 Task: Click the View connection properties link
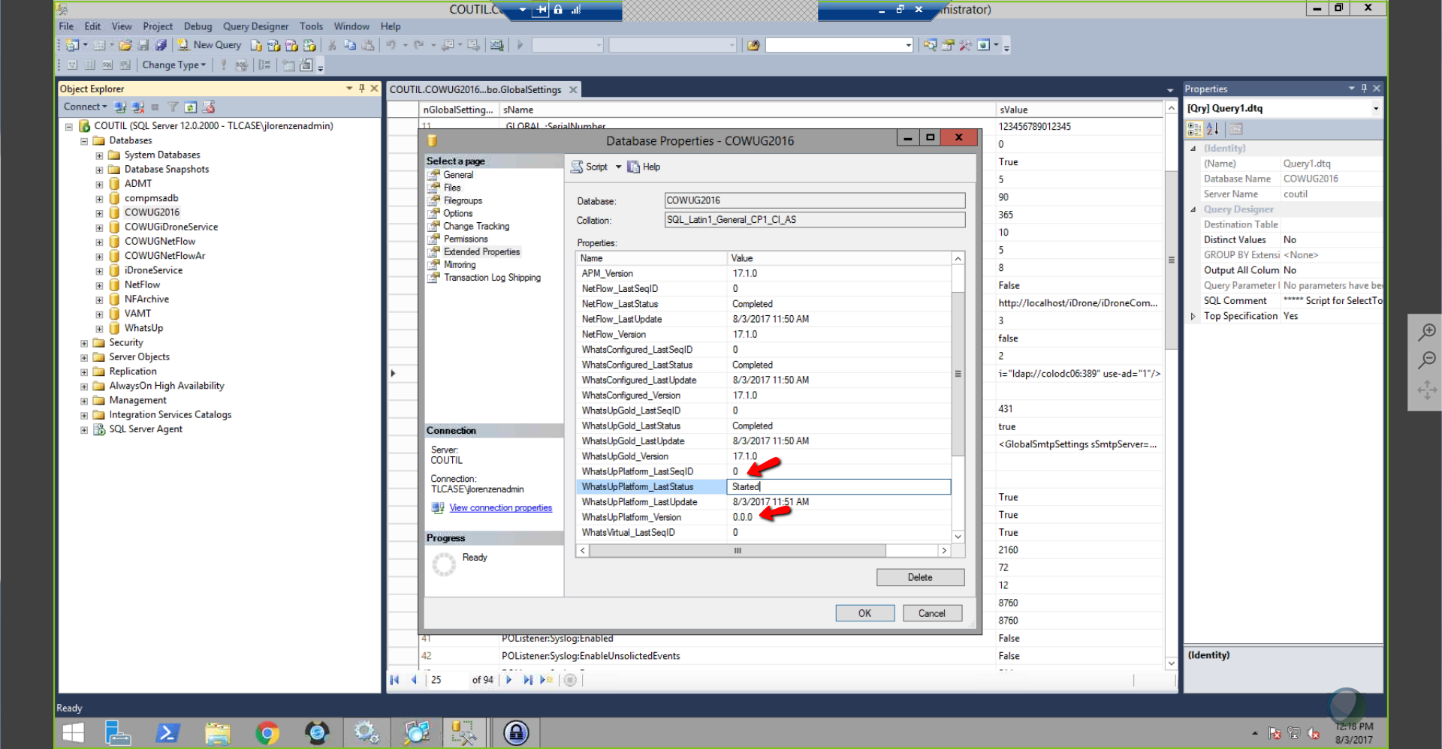click(500, 508)
